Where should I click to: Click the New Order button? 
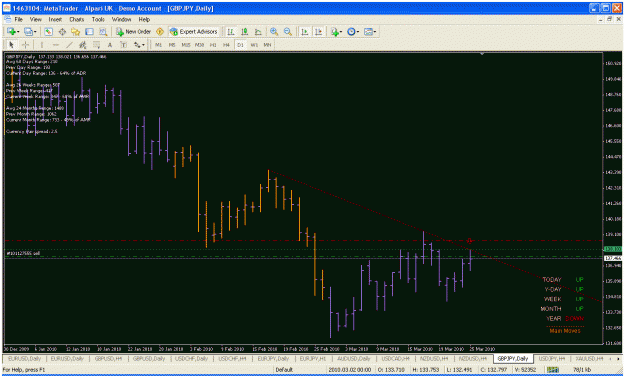pyautogui.click(x=134, y=31)
